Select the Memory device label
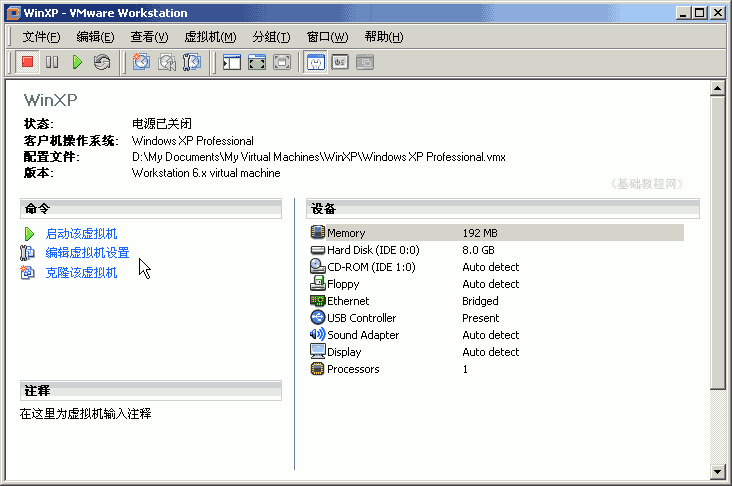Screen dimensions: 732x486 coord(346,233)
